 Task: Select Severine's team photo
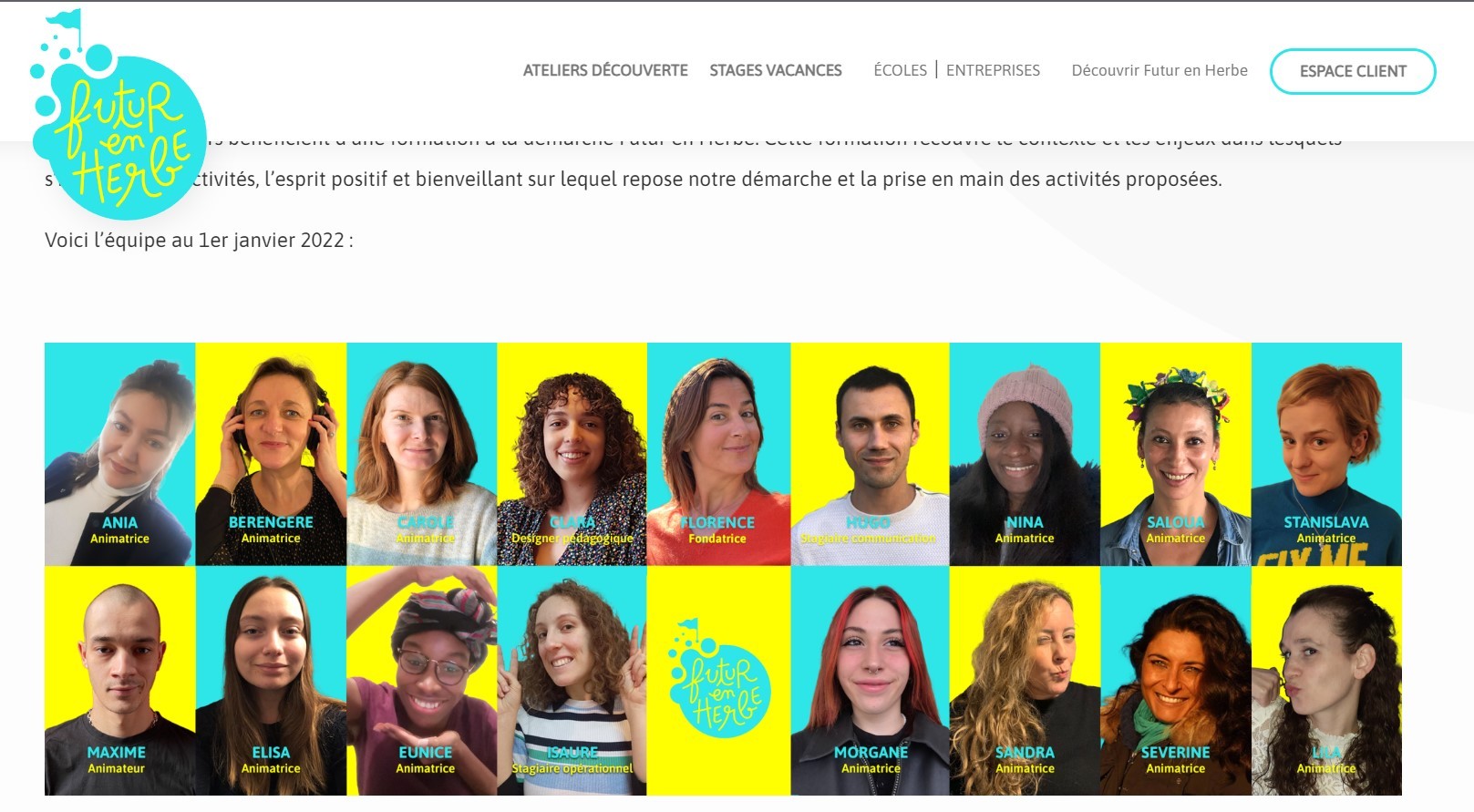[1176, 681]
